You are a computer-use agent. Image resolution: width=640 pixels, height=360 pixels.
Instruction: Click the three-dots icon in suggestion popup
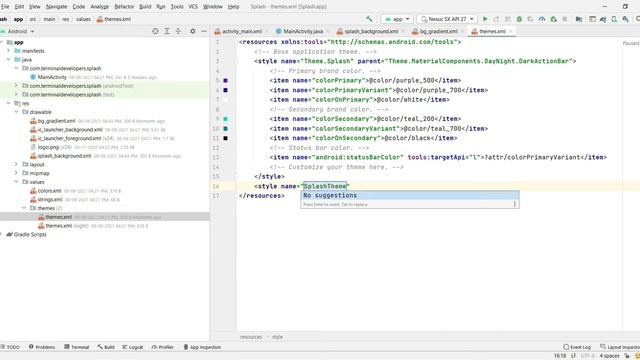(515, 204)
